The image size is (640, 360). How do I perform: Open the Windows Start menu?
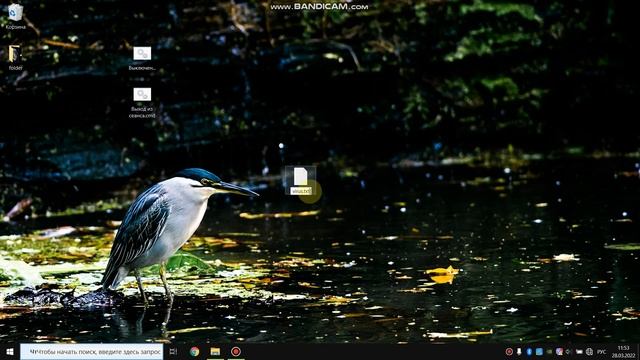pos(10,351)
